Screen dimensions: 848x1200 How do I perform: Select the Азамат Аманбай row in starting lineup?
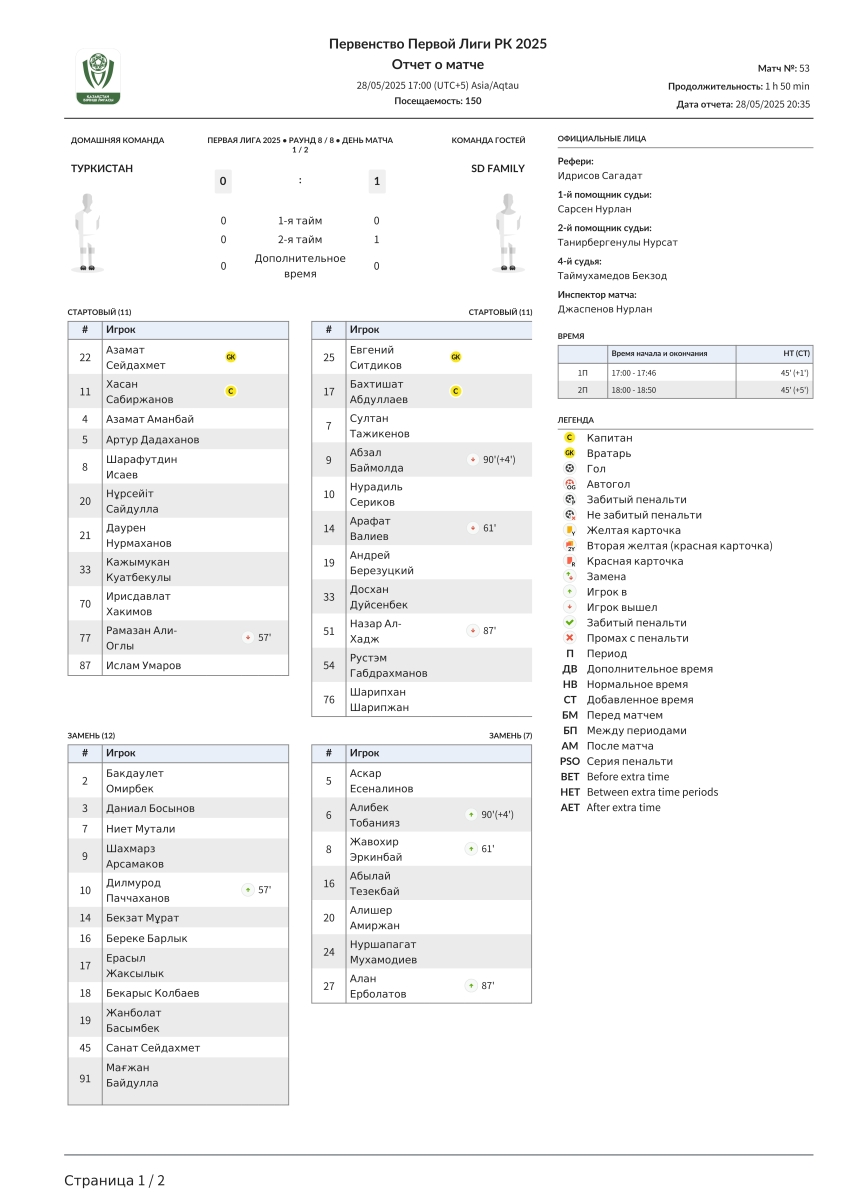tap(178, 419)
